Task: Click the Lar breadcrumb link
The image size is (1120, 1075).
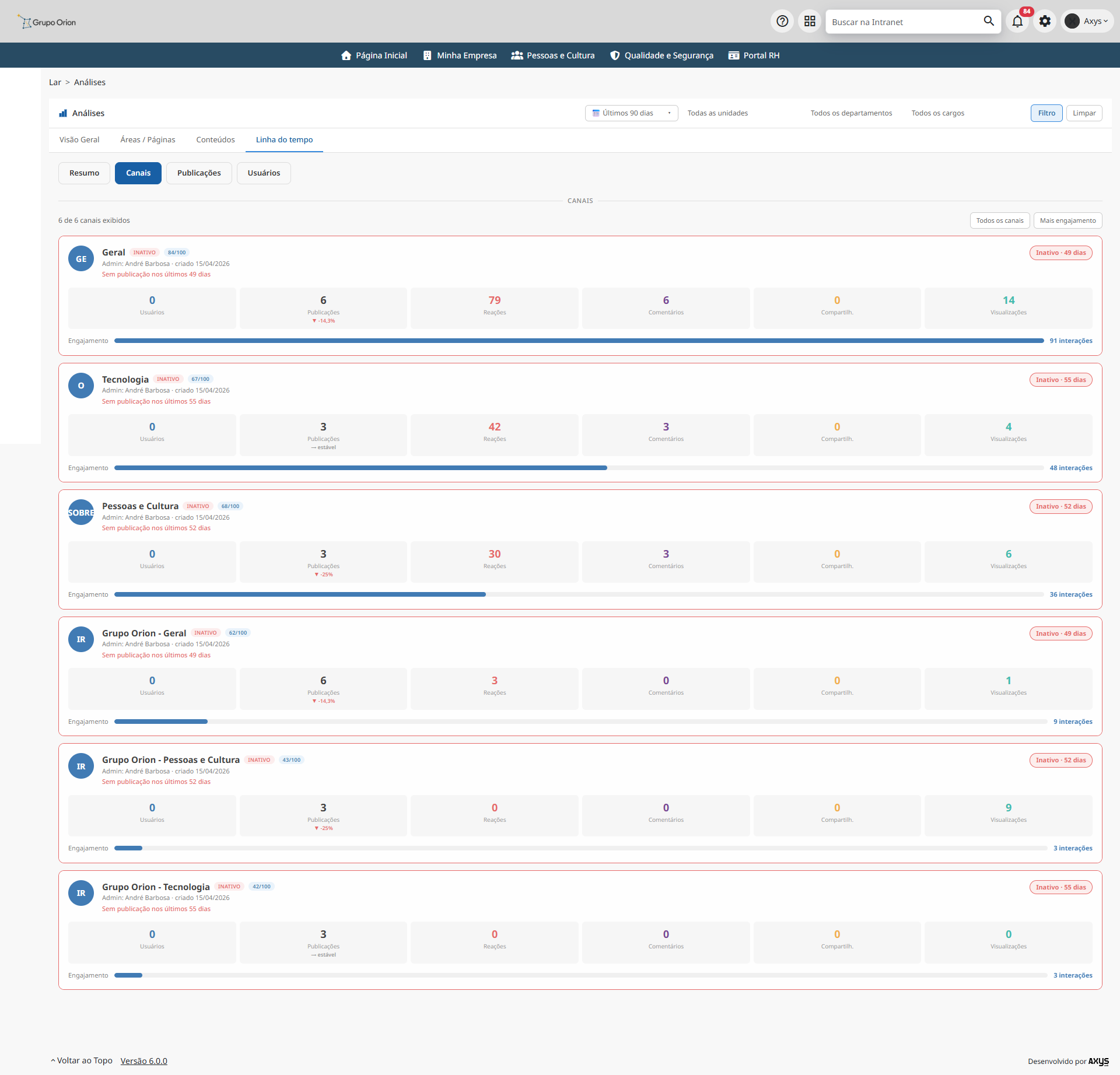Action: pos(55,82)
